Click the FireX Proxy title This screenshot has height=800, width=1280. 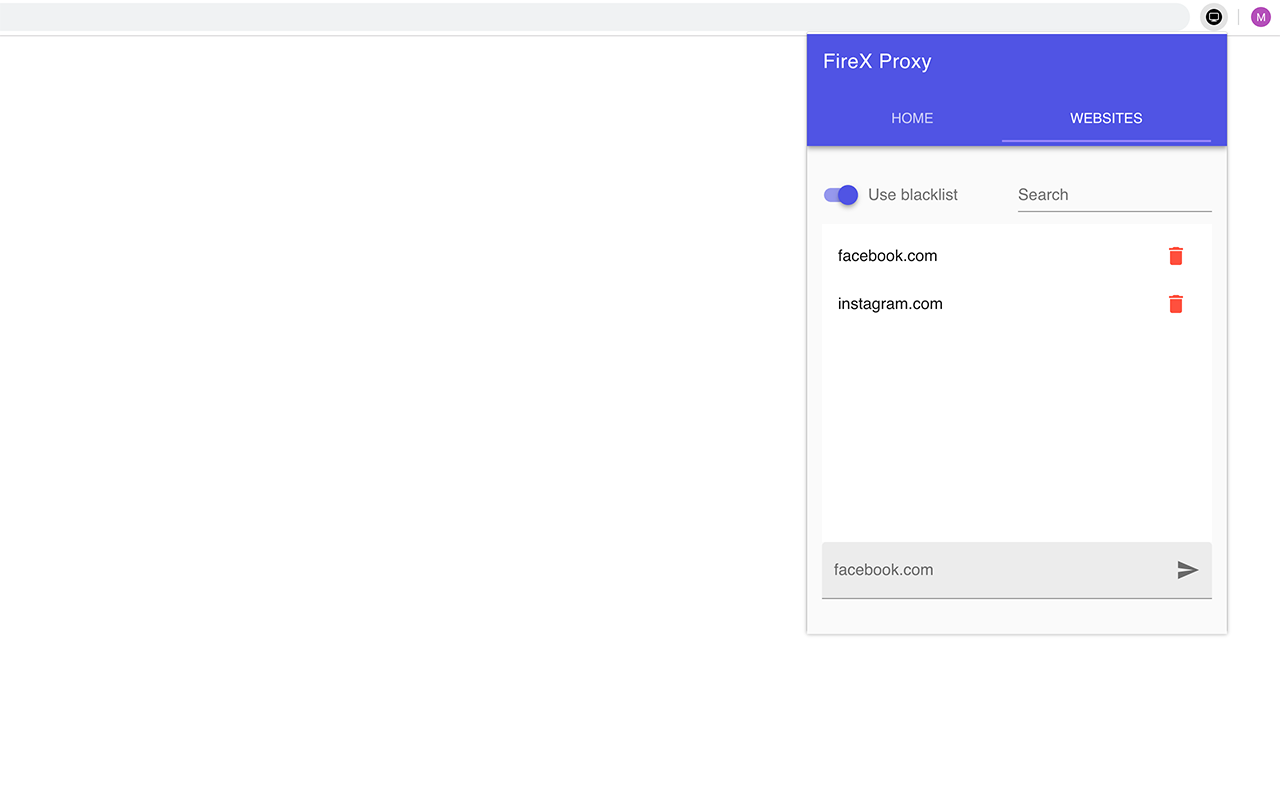pos(877,61)
